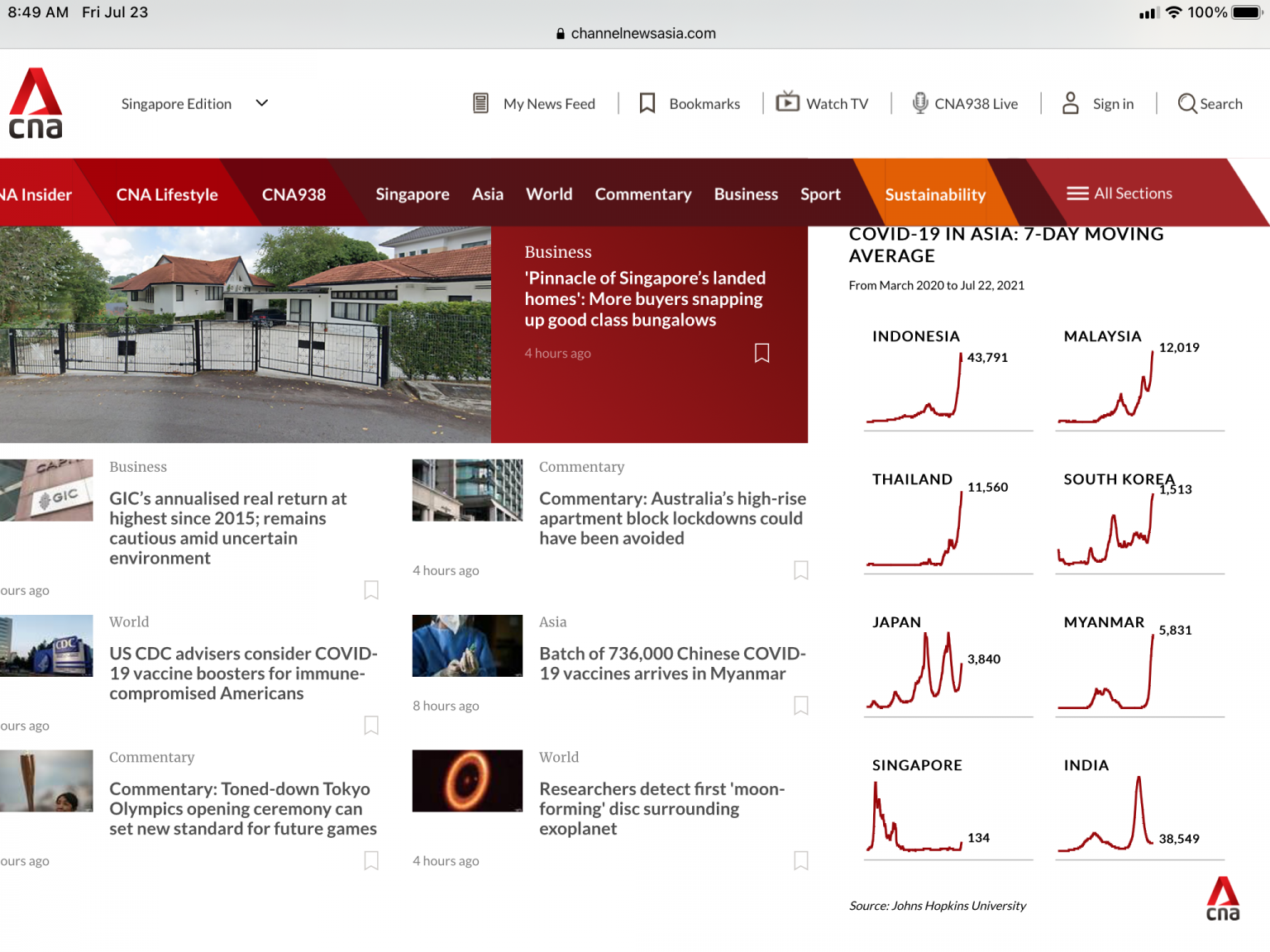Click the Olympic torch thumbnail
The height and width of the screenshot is (952, 1270).
[46, 781]
